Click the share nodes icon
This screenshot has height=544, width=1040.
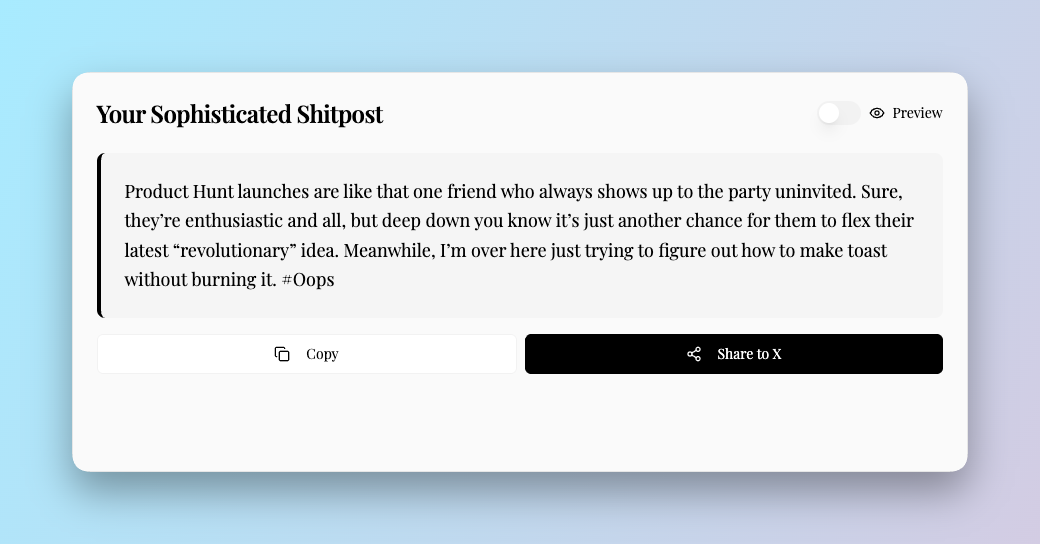click(x=694, y=354)
